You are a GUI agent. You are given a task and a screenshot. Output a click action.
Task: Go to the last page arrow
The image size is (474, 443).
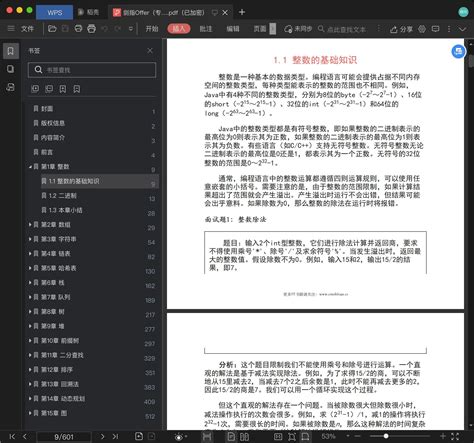pos(115,436)
